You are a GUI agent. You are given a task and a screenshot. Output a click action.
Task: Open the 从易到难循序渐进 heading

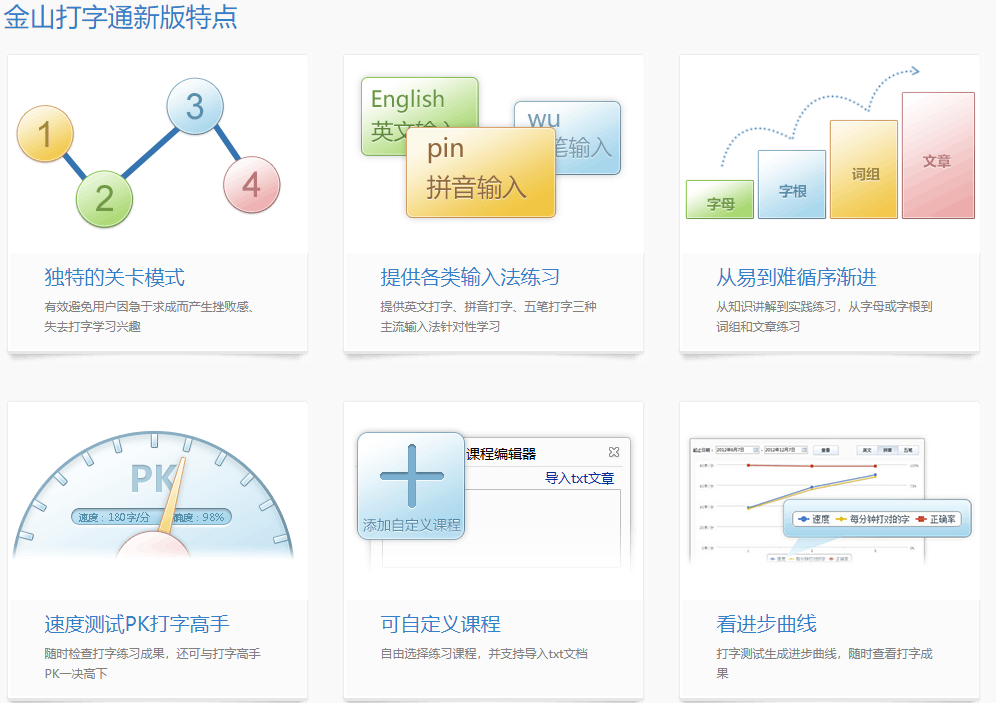(x=797, y=278)
